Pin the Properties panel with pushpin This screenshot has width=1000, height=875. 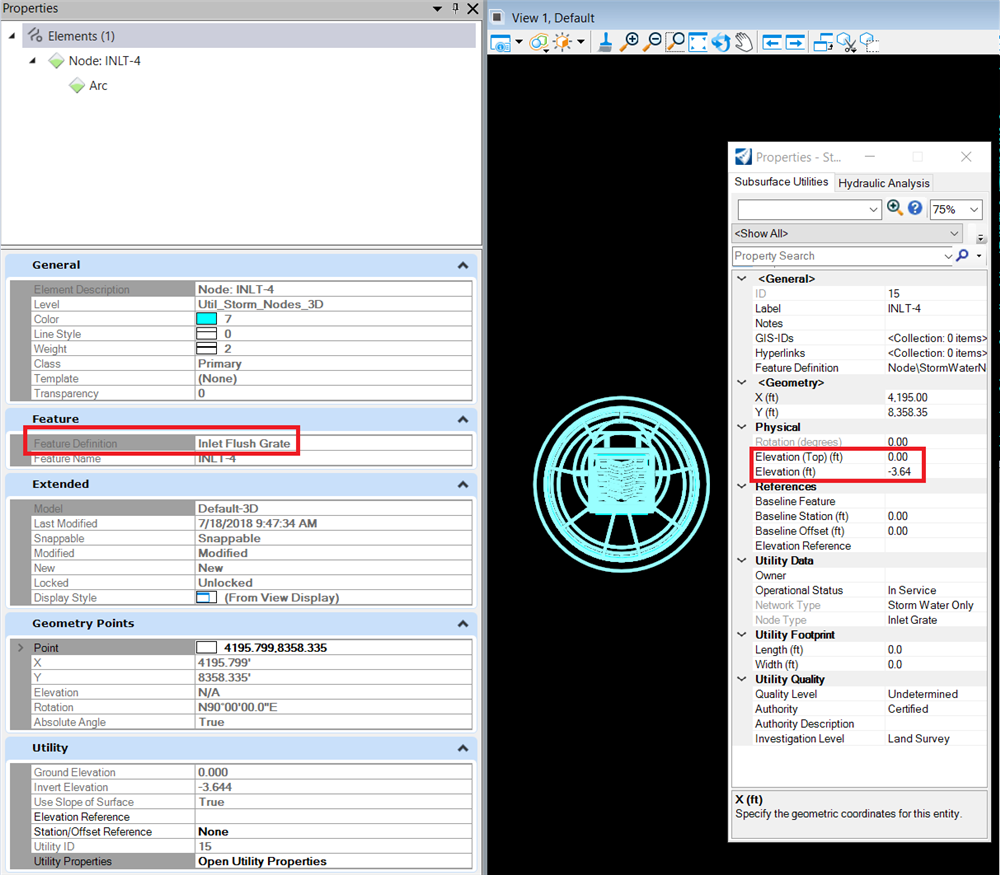455,9
